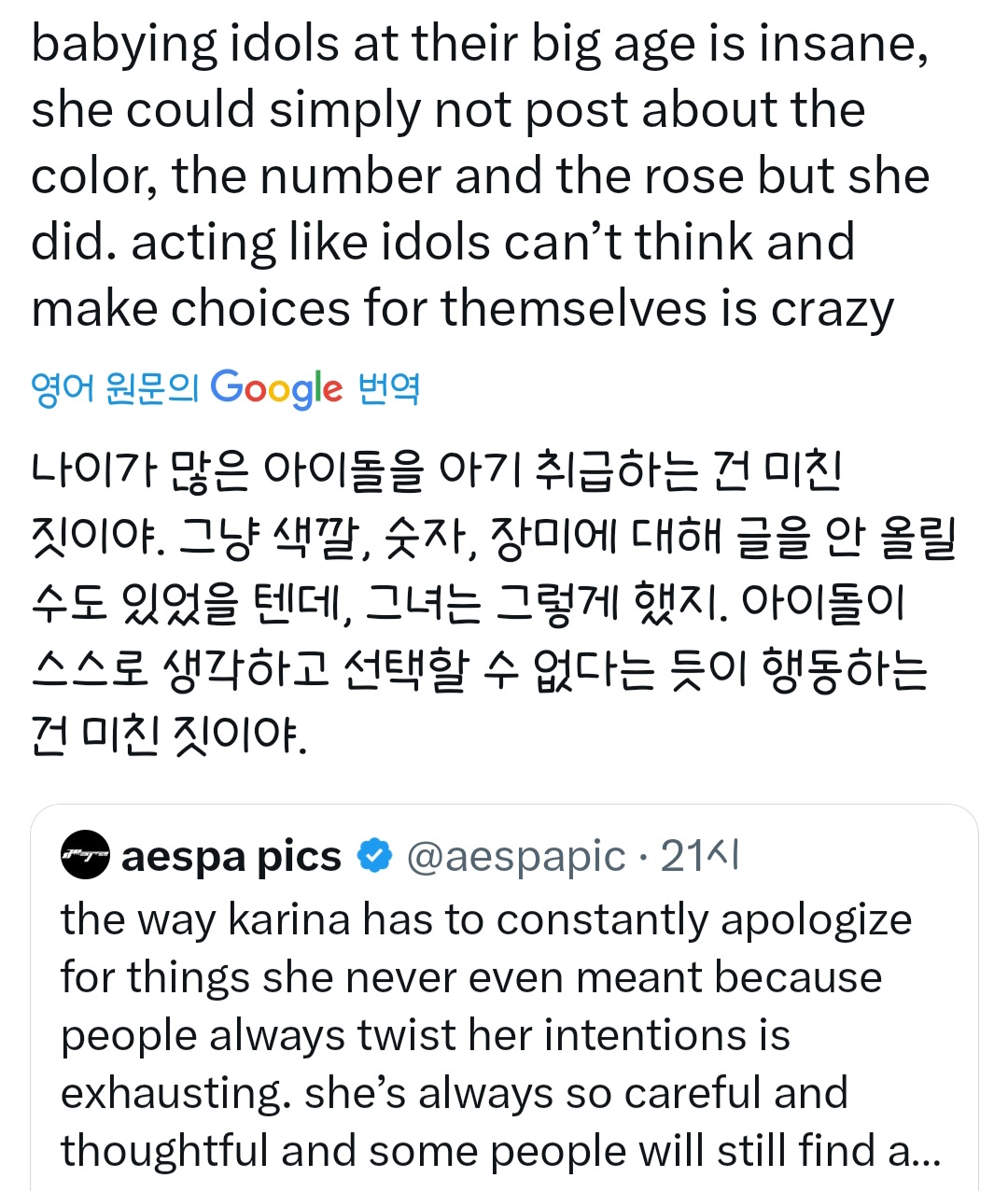Click Korean line starting '스스로 생각하고'
Screen dimensions: 1008x1191
[x=480, y=668]
